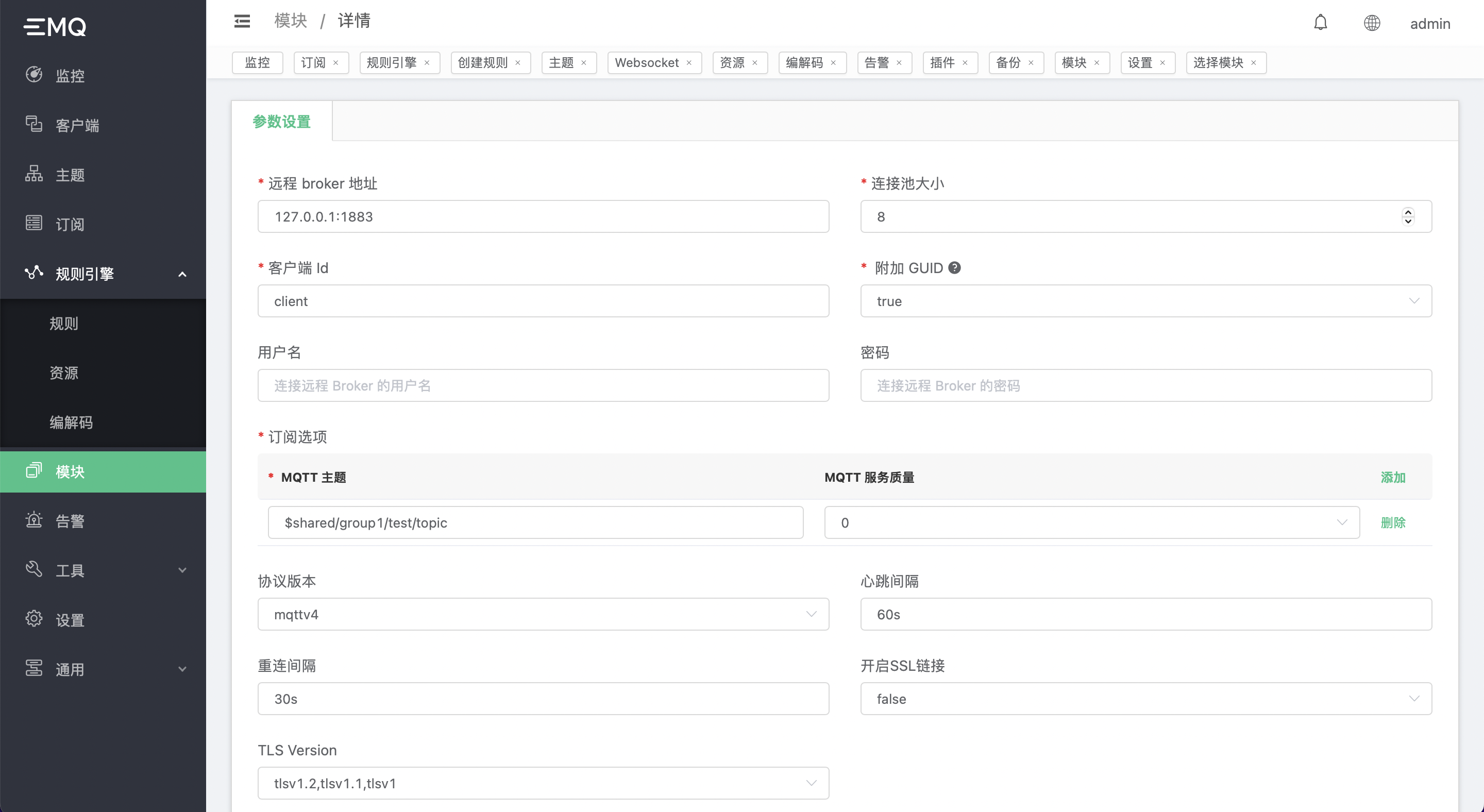
Task: Open 告警 alarm page in sidebar
Action: tap(69, 521)
